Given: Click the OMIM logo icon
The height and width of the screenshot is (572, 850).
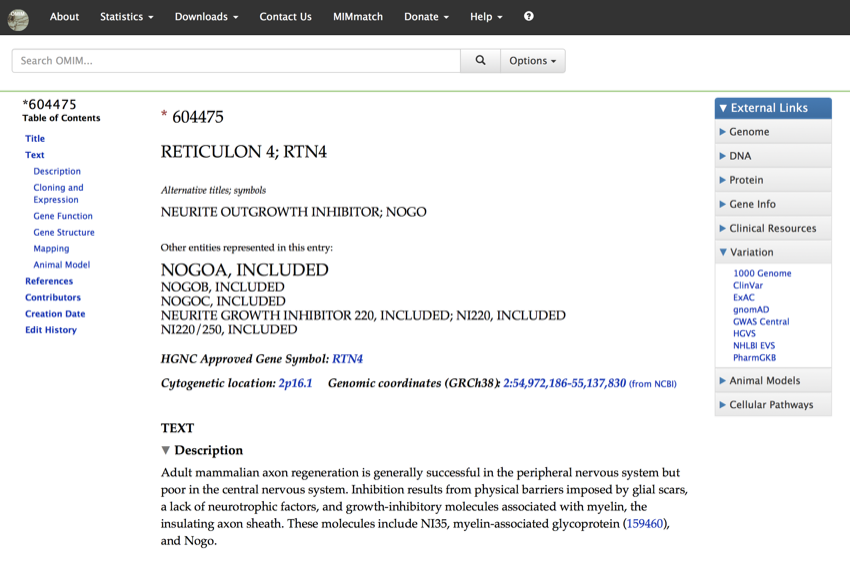Looking at the screenshot, I should [18, 18].
